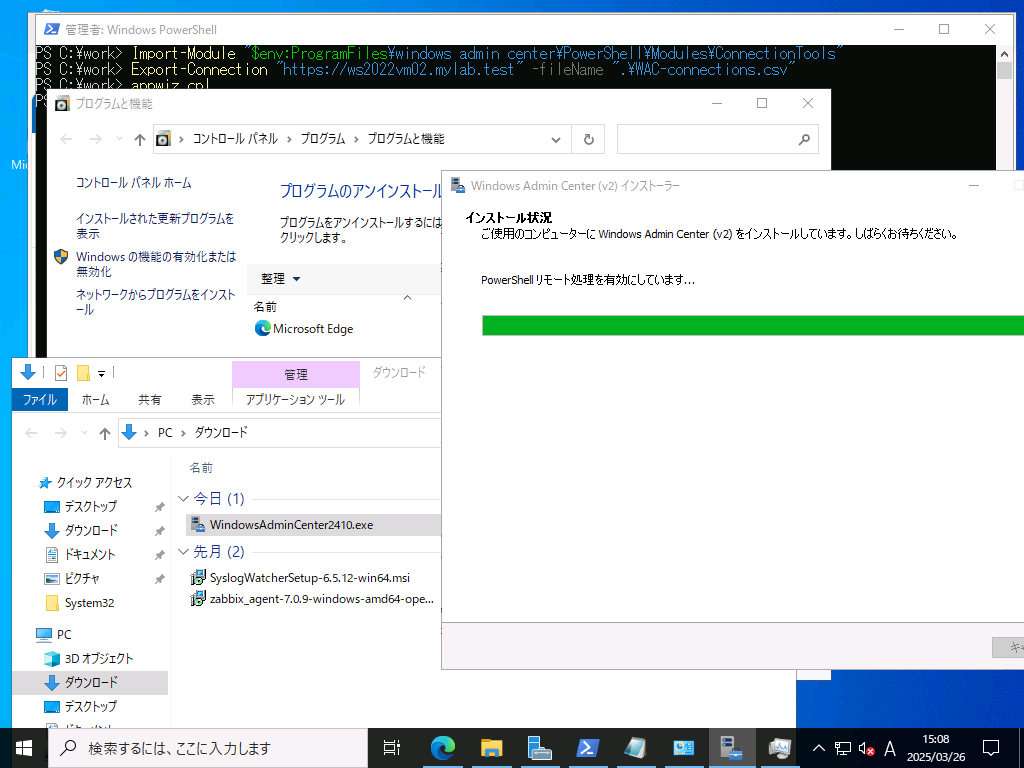This screenshot has width=1024, height=768.
Task: Open the Windows Start menu
Action: 24,748
